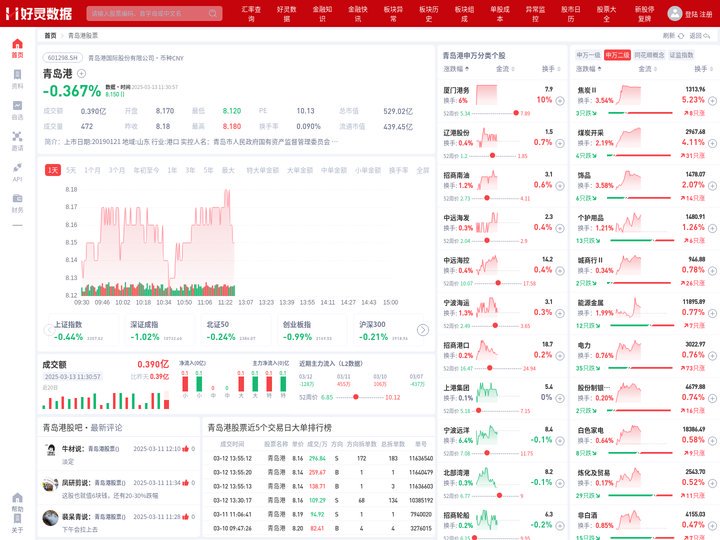
Task: Focus the stock code search field
Action: point(154,13)
